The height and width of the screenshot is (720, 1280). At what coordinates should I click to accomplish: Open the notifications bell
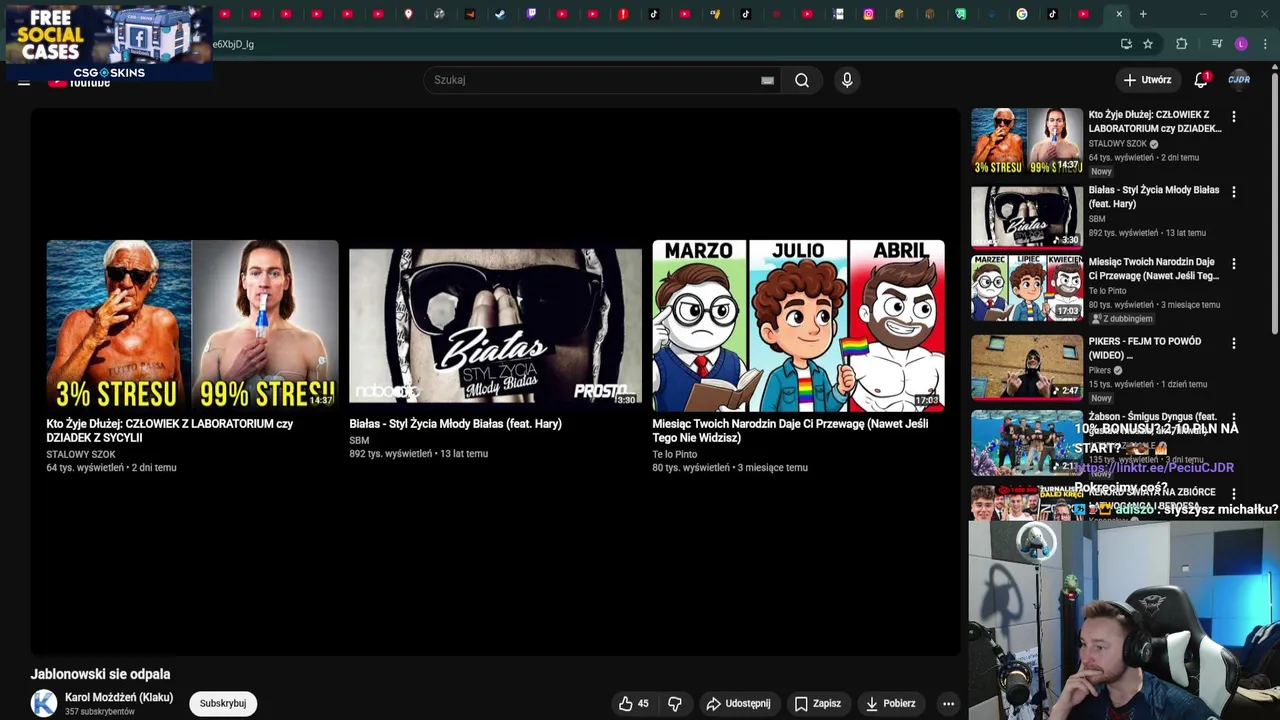tap(1201, 80)
